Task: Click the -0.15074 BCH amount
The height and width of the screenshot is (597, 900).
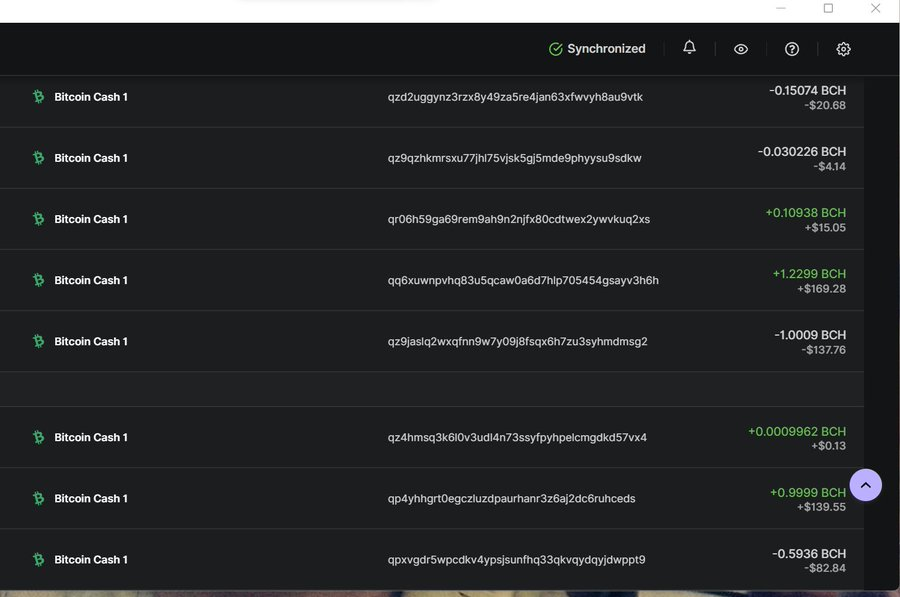Action: tap(808, 90)
